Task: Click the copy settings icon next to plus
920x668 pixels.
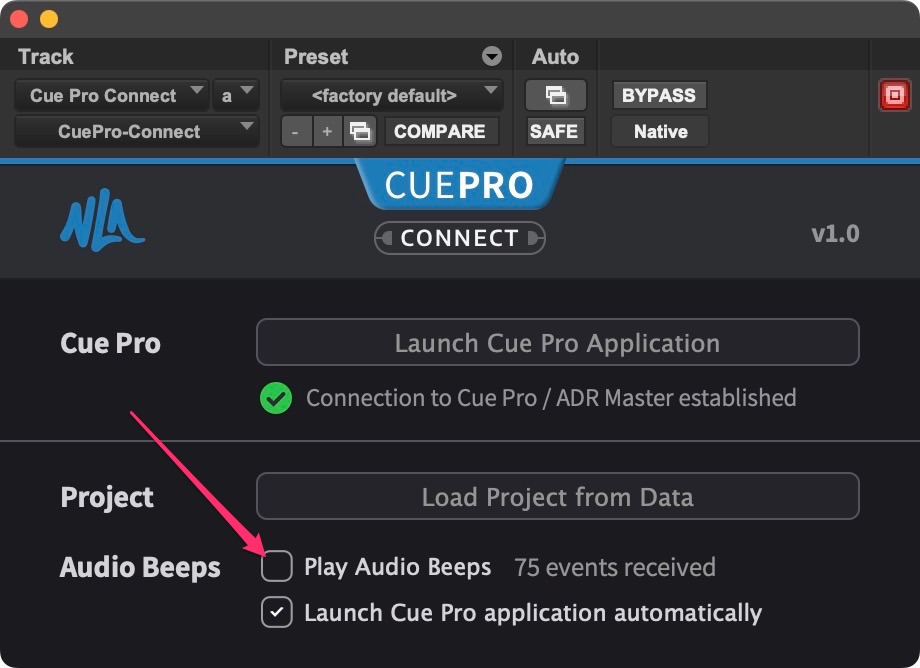Action: coord(360,131)
